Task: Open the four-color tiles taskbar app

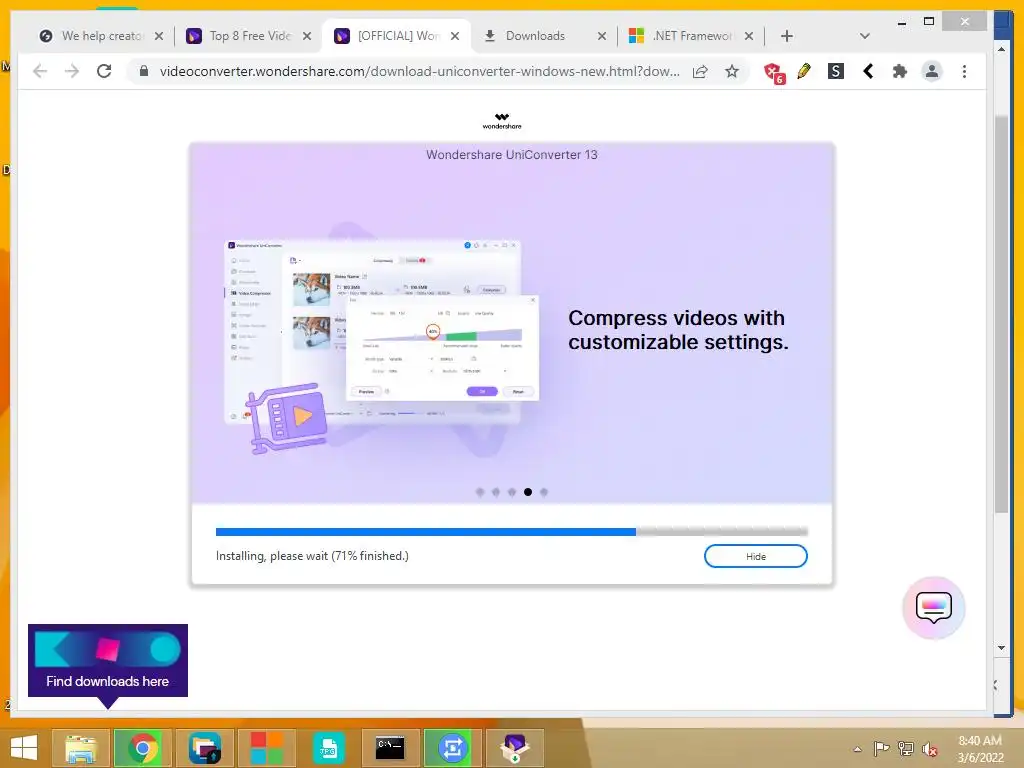Action: click(266, 748)
